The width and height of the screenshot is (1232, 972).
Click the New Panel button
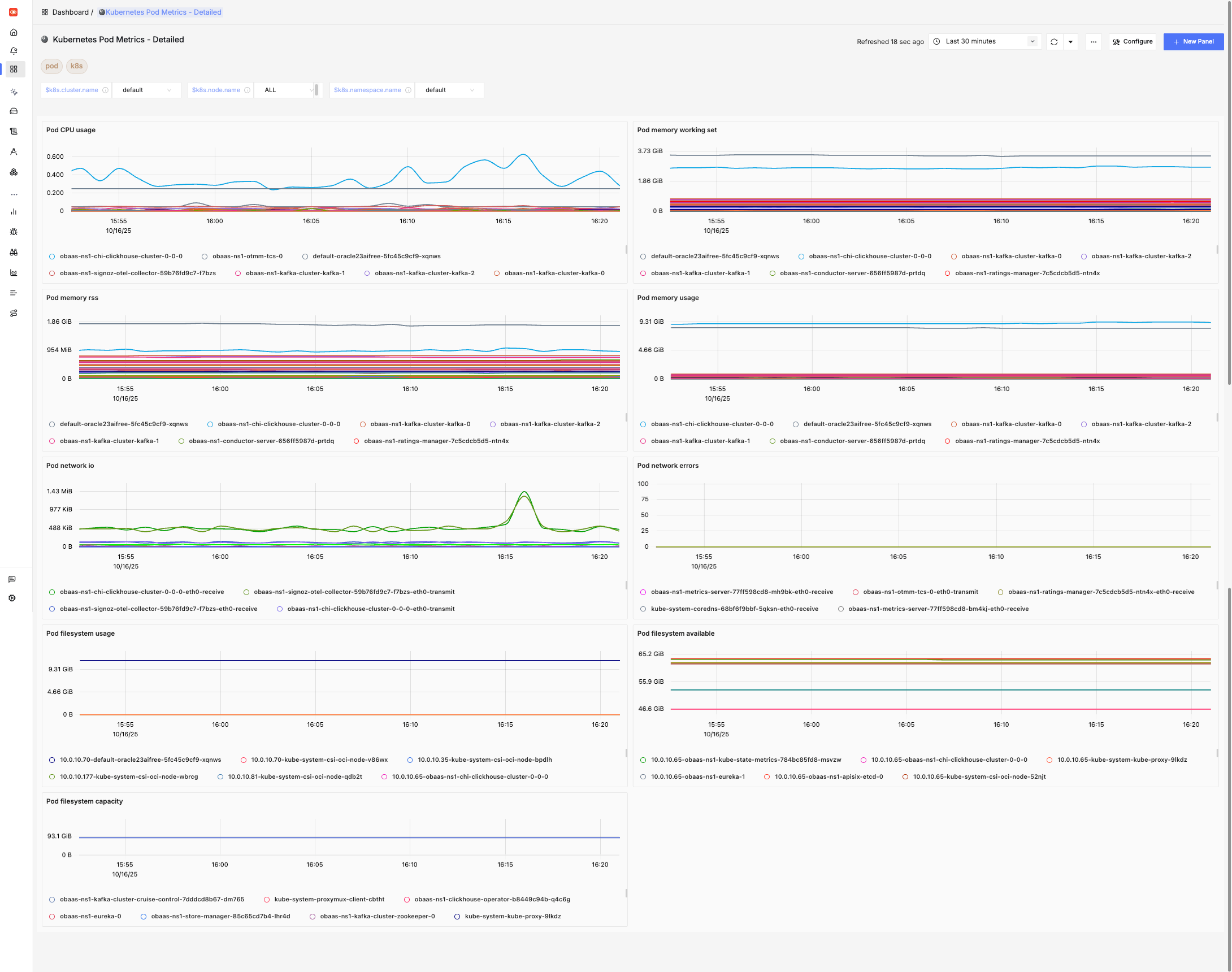(x=1194, y=42)
